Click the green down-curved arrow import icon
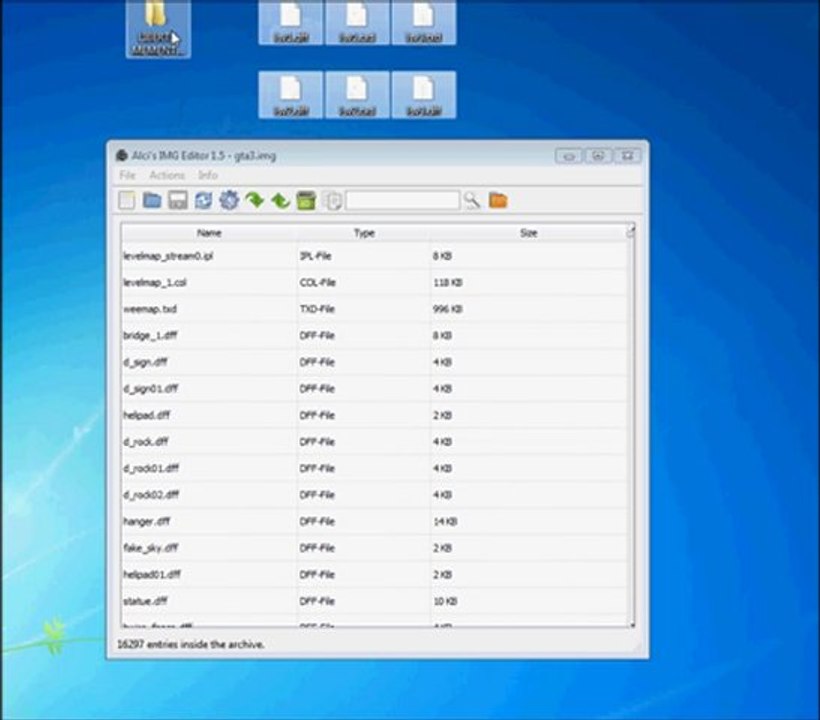The height and width of the screenshot is (720, 820). [255, 200]
